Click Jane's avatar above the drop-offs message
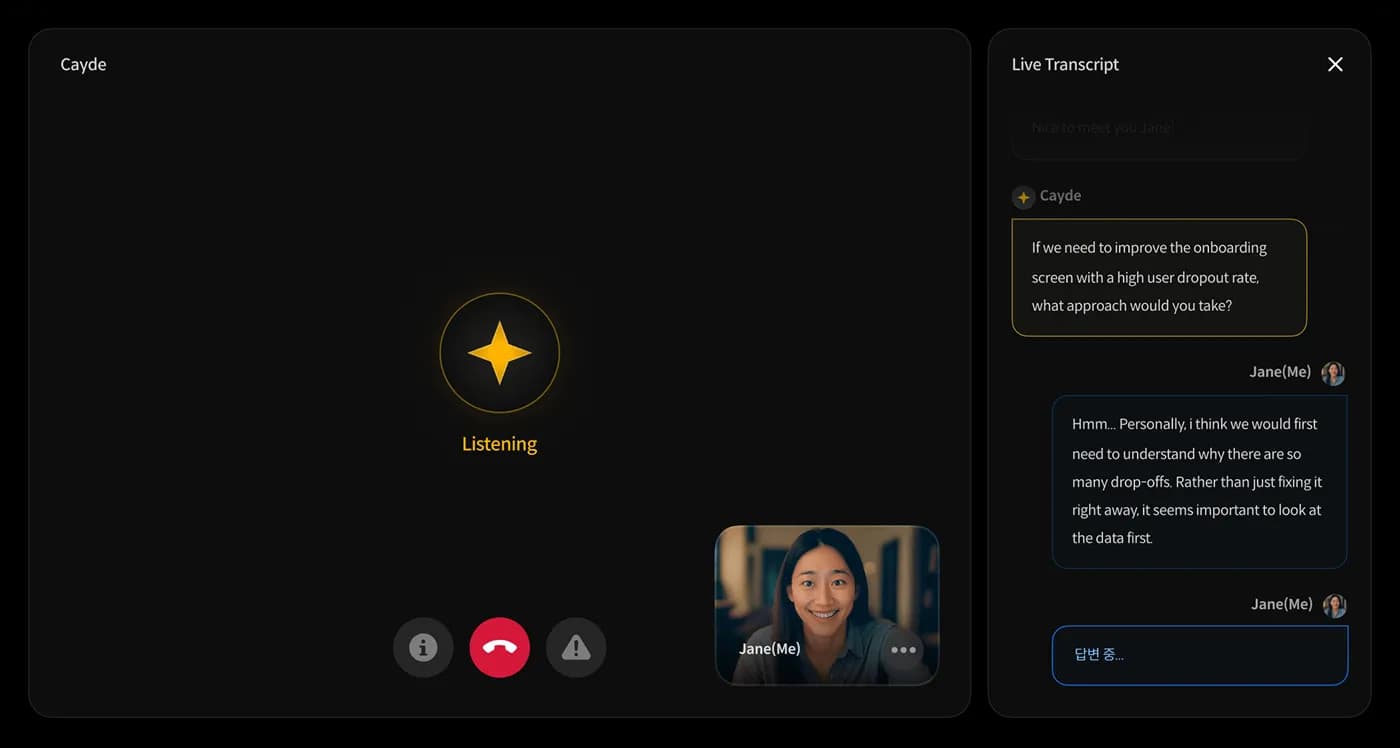This screenshot has width=1400, height=748. tap(1333, 373)
